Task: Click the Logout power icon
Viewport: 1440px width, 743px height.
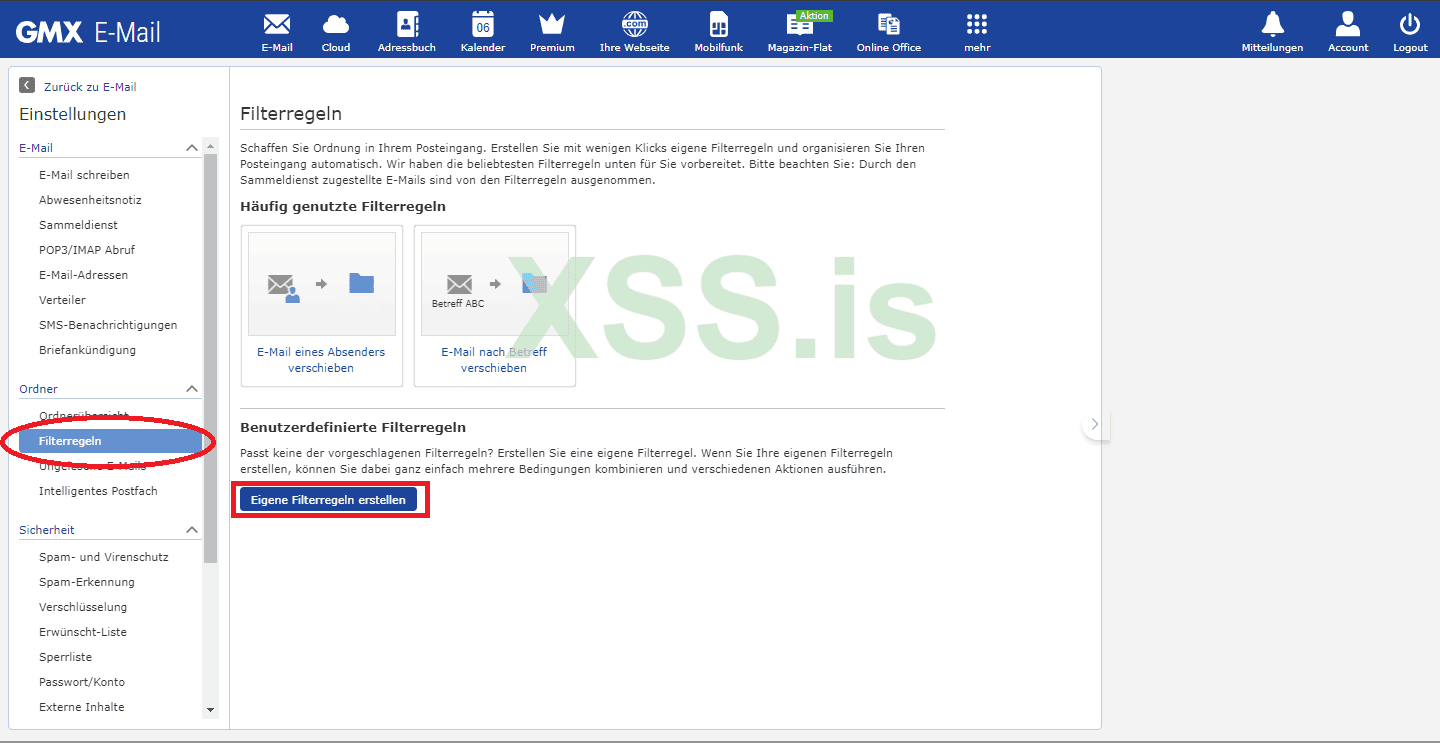Action: coord(1410,24)
